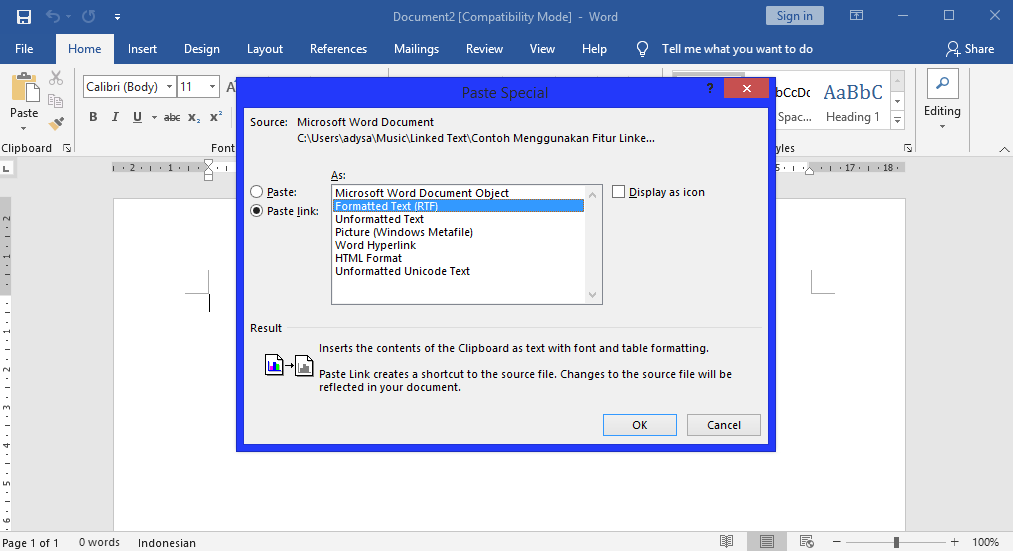Expand the Paste button dropdown arrow
The width and height of the screenshot is (1013, 551).
[x=24, y=128]
